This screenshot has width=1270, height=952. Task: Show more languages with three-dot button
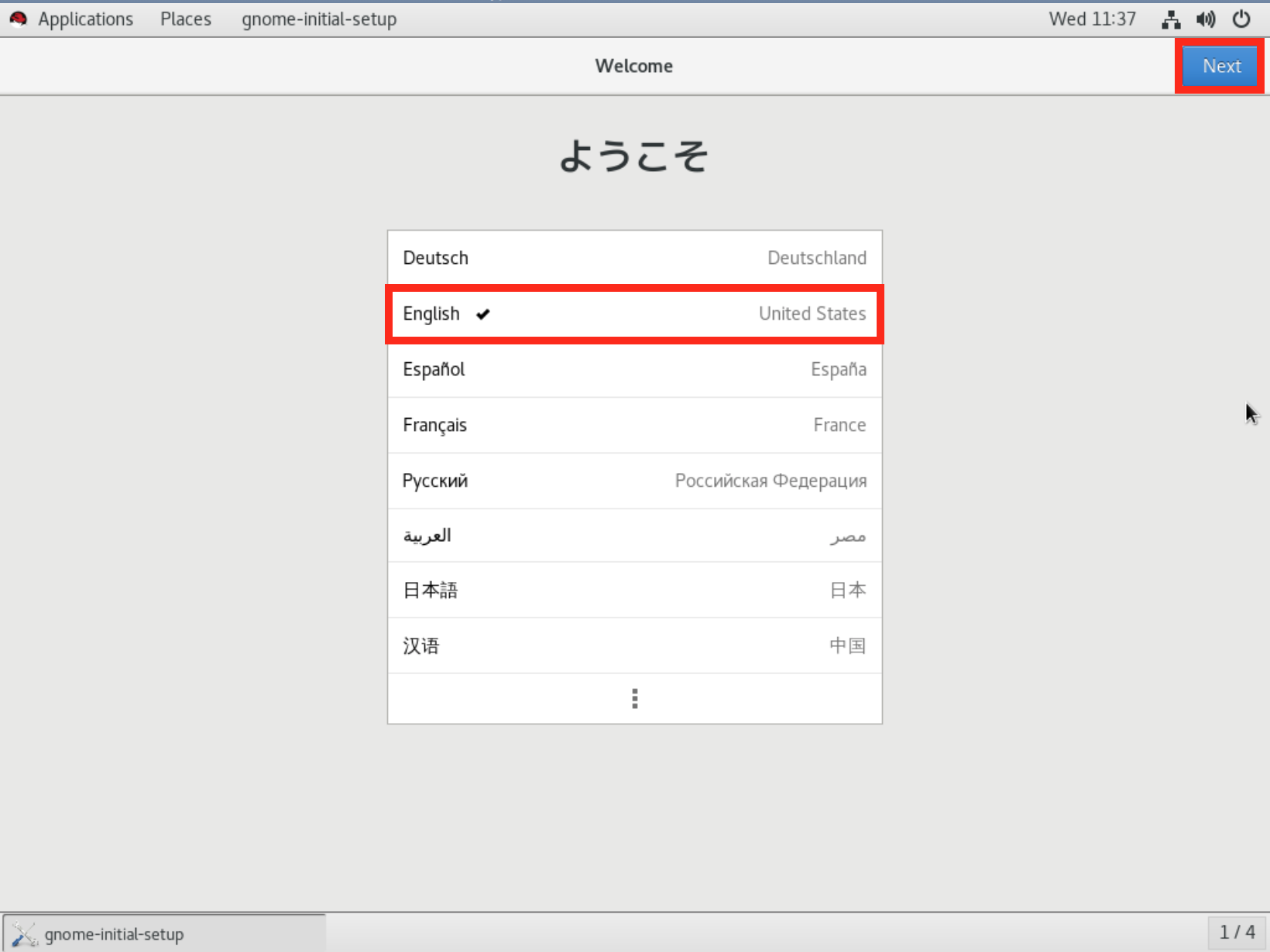click(634, 699)
